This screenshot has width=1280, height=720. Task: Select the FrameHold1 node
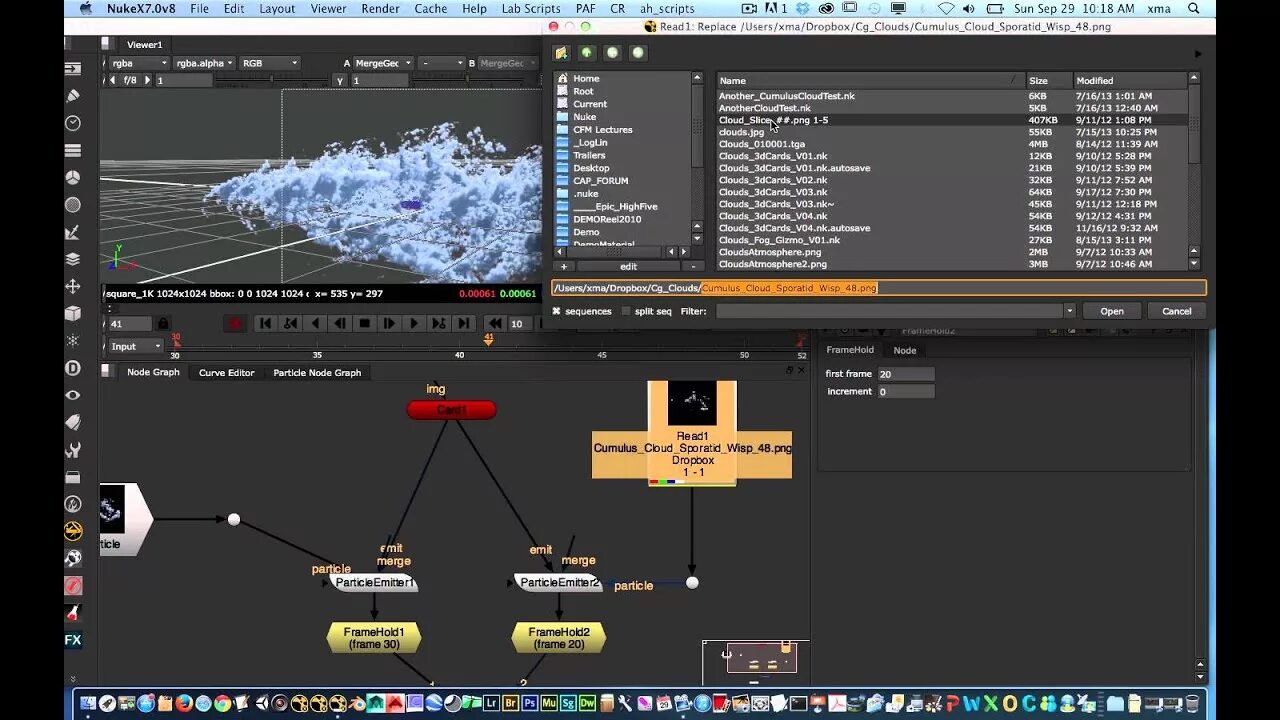point(374,638)
